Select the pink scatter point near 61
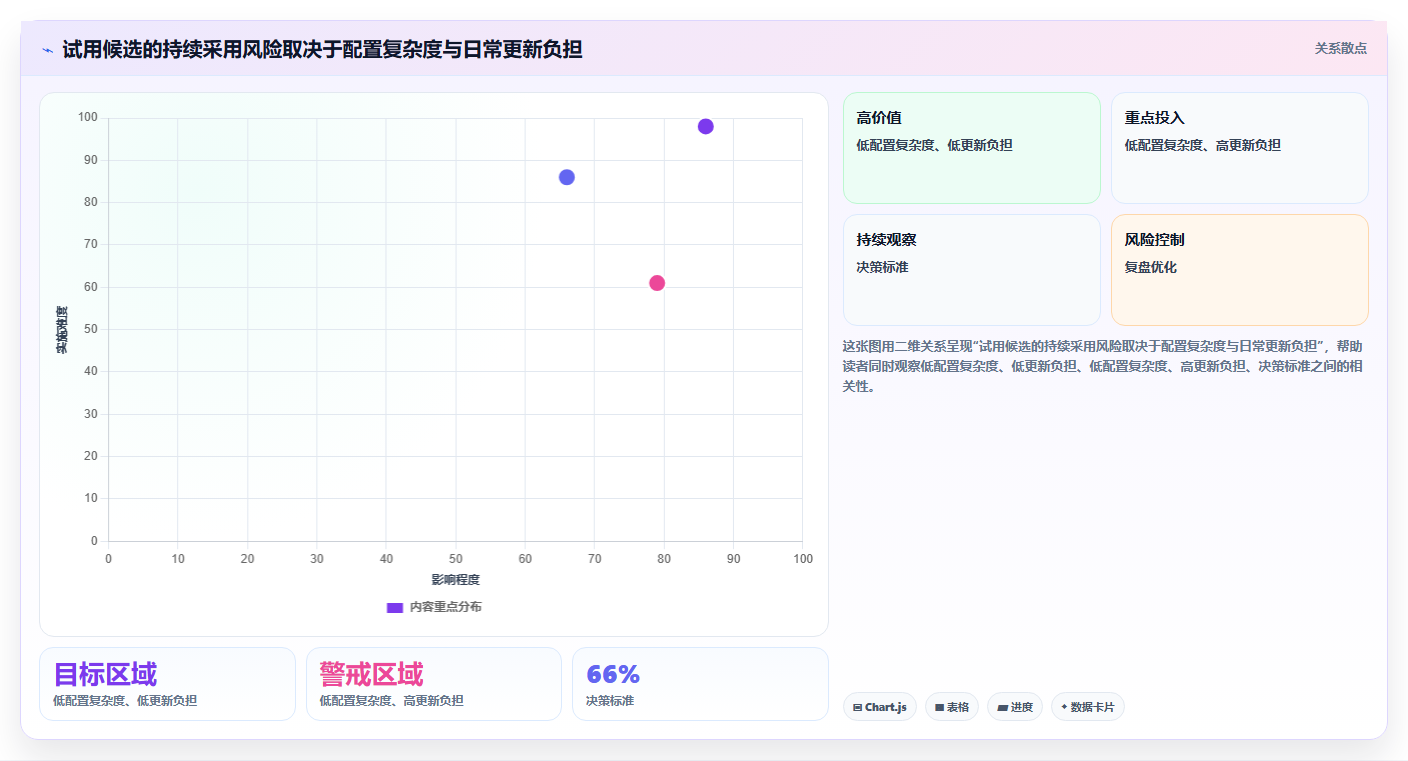Screen dimensions: 1408x761 657,283
